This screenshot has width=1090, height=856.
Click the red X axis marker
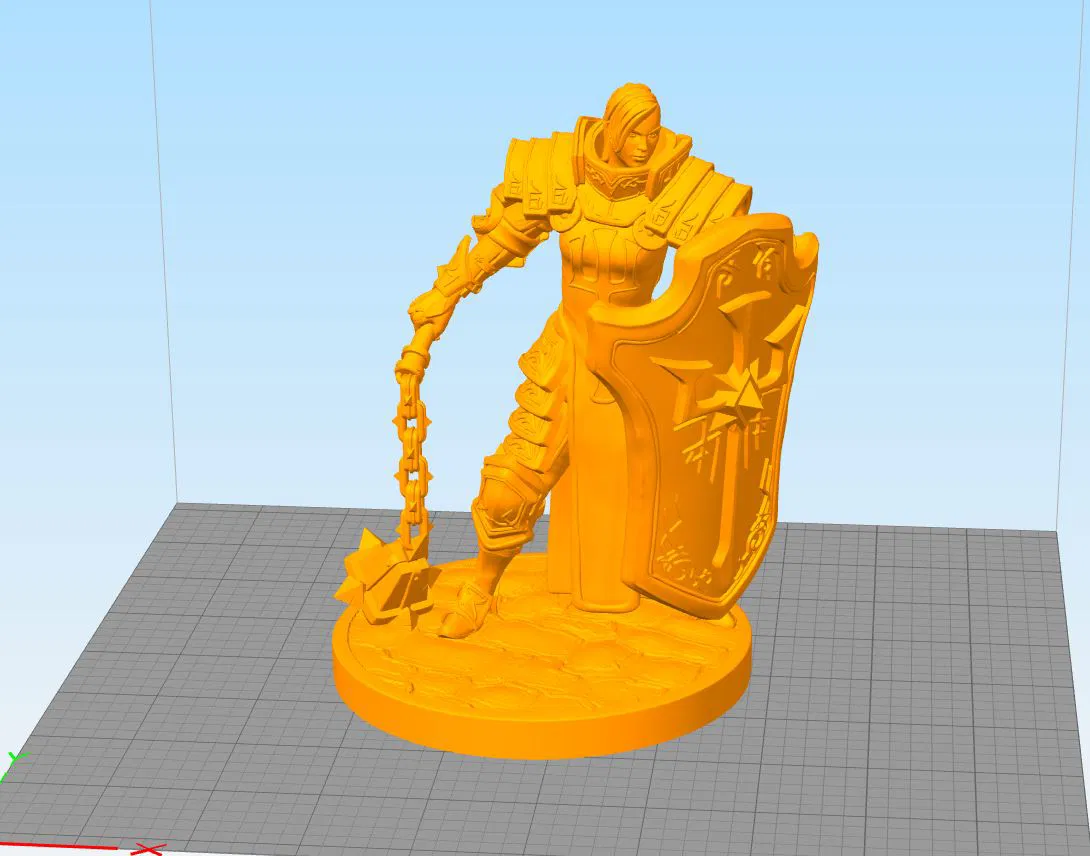[x=147, y=849]
